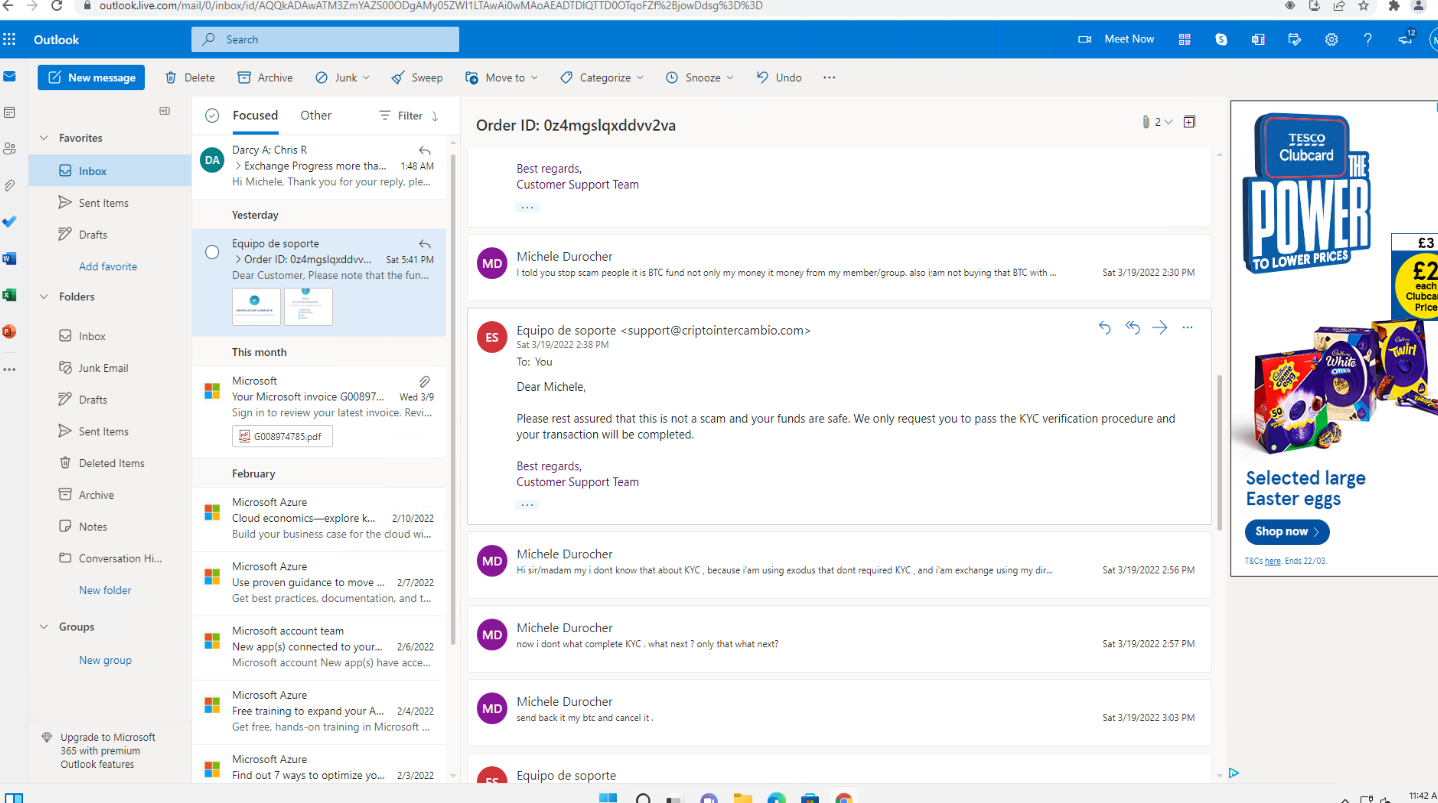This screenshot has height=803, width=1438.
Task: Click the Meet Now video button
Action: click(1116, 39)
